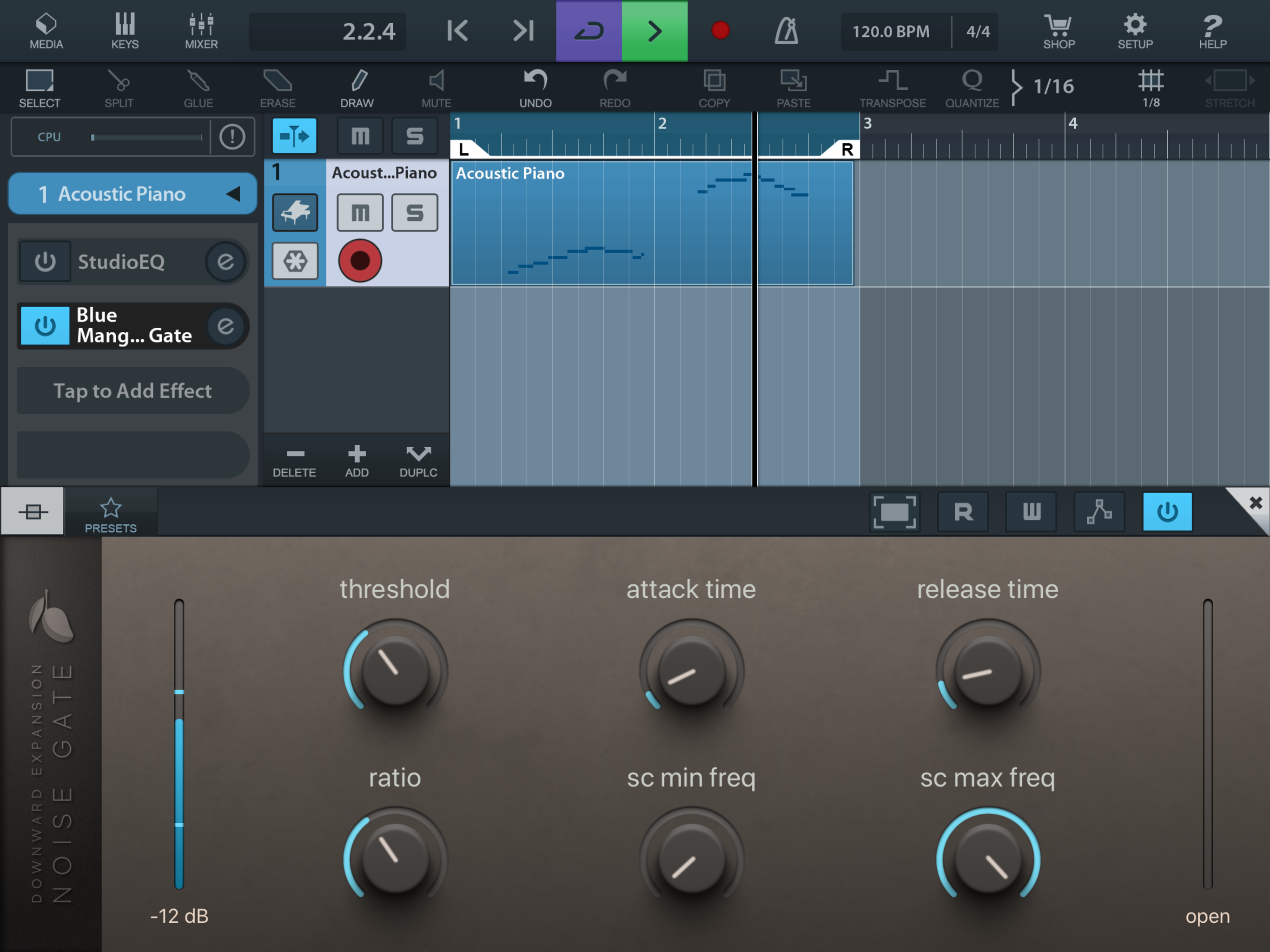The height and width of the screenshot is (952, 1270).
Task: Open the piano instrument icon on track 1
Action: point(295,212)
